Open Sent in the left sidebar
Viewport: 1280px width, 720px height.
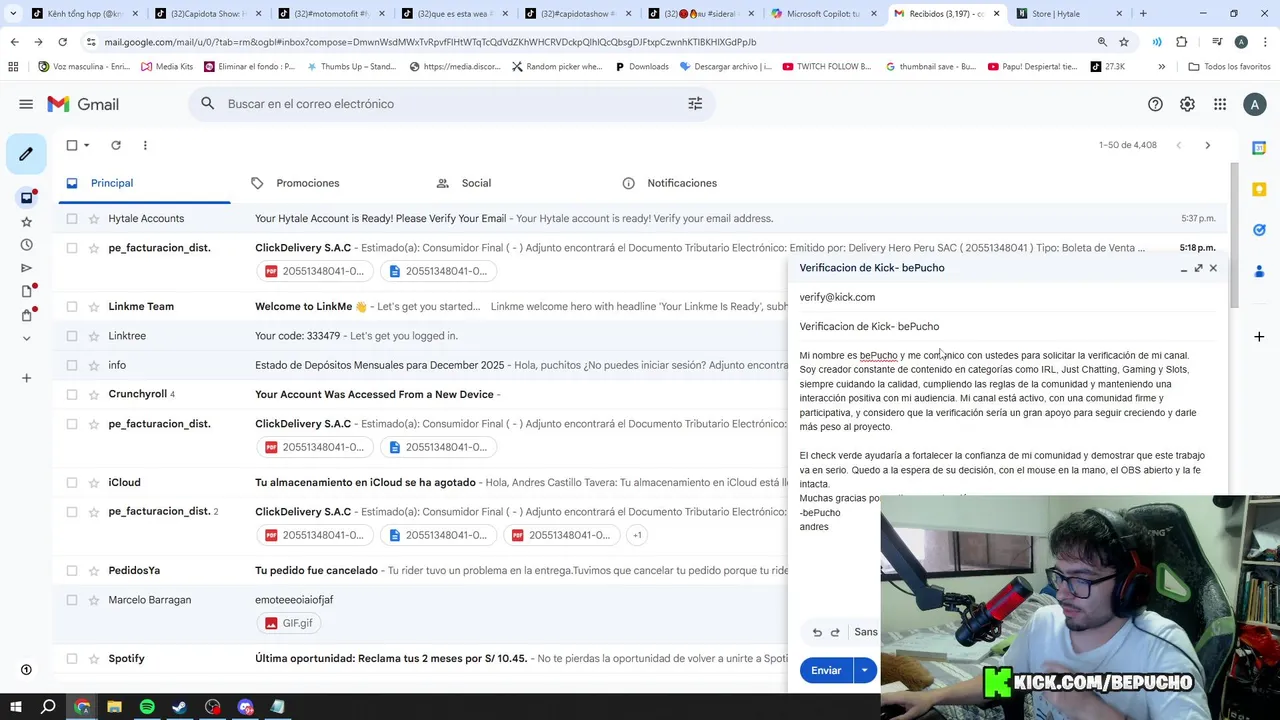click(26, 268)
